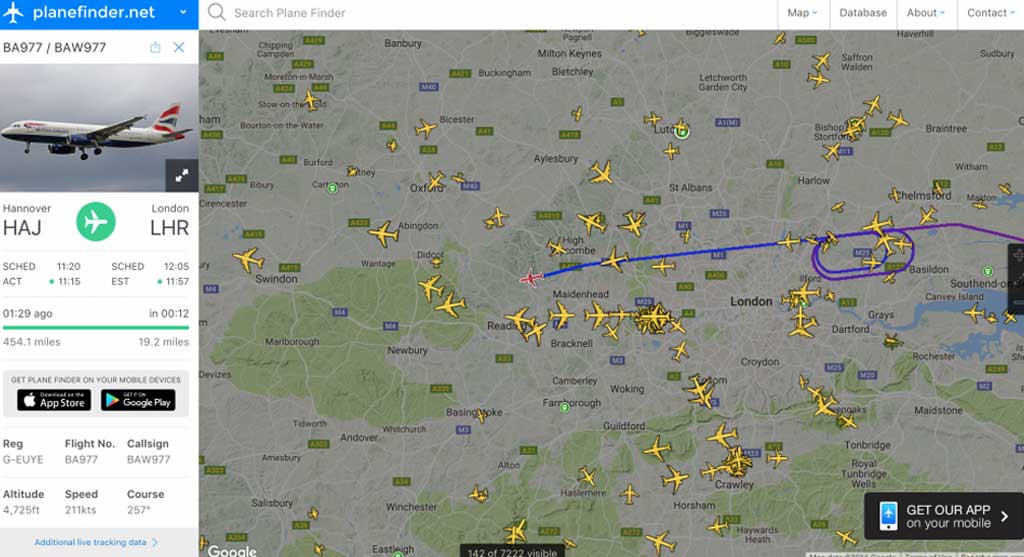This screenshot has height=557, width=1024.
Task: Open the Map dropdown menu
Action: tap(803, 12)
